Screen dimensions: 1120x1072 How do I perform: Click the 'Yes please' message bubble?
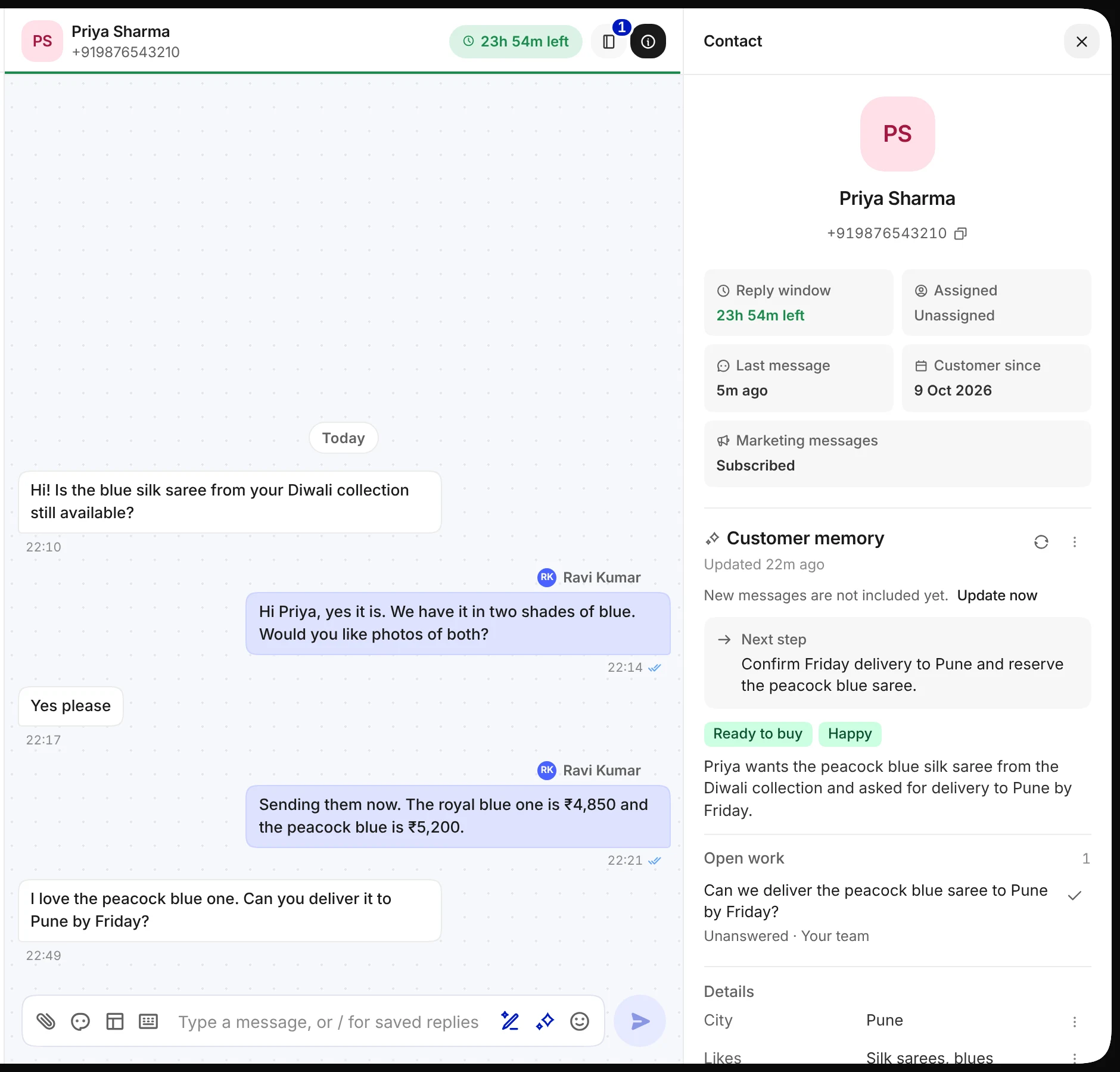pos(70,706)
